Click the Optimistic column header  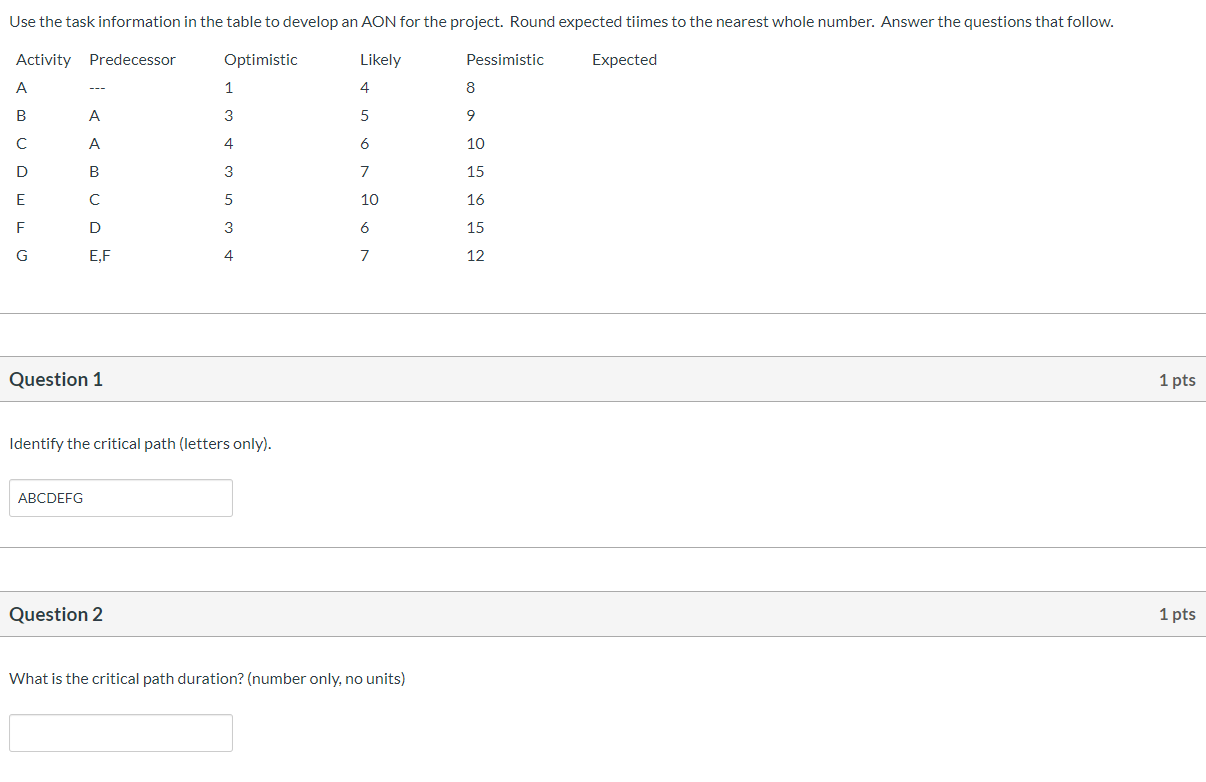260,59
